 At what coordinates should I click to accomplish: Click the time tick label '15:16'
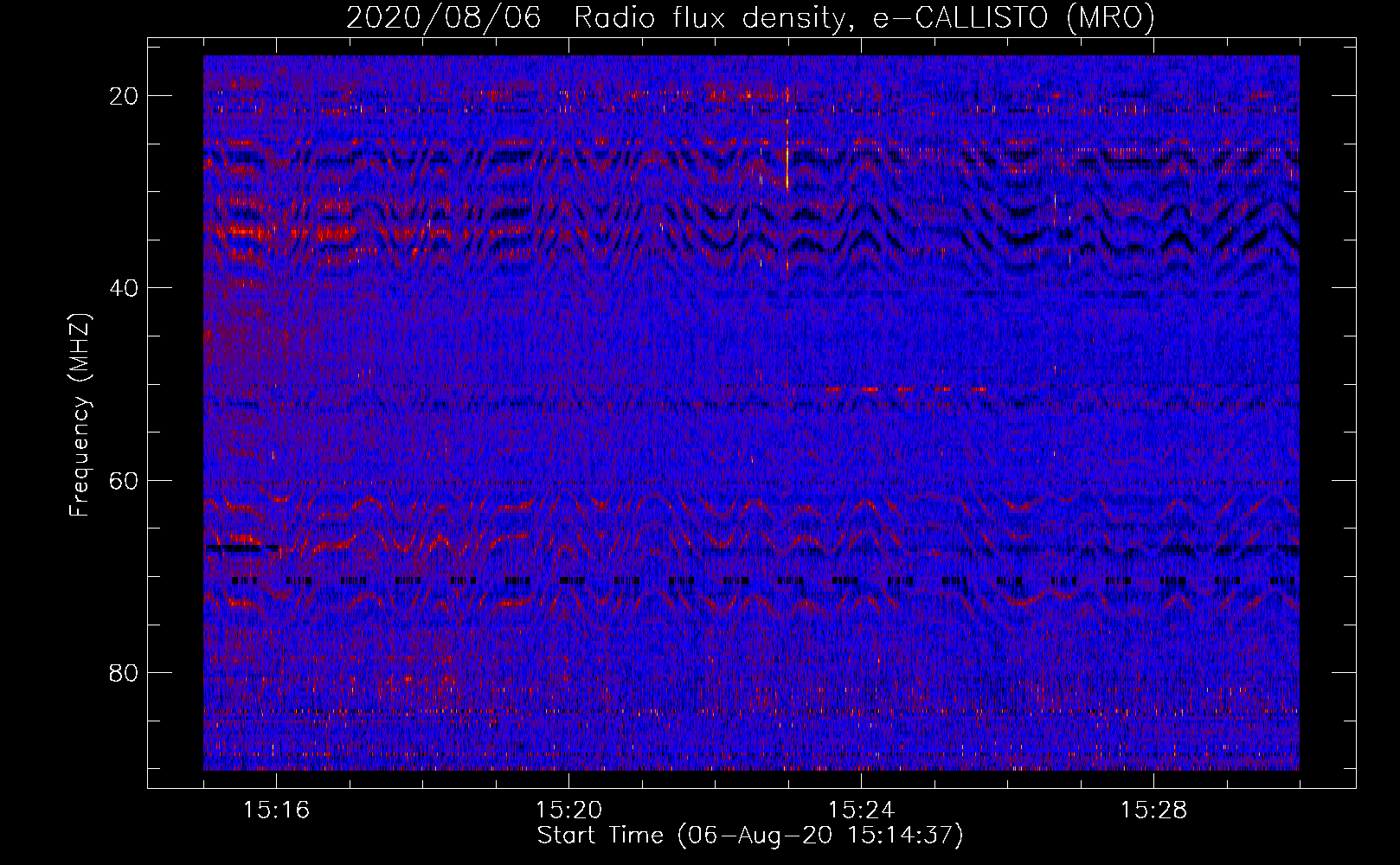click(276, 810)
